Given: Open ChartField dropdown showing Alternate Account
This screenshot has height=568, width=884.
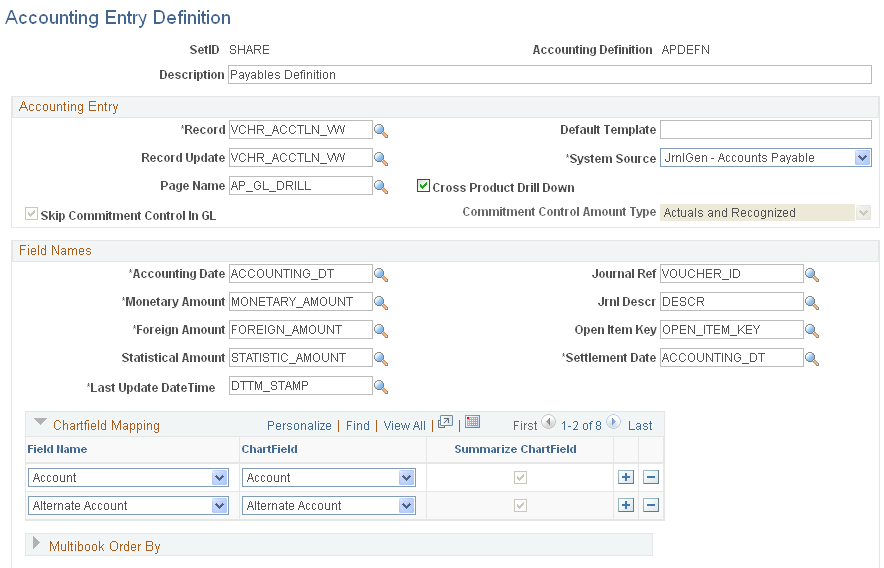Looking at the screenshot, I should pos(329,505).
